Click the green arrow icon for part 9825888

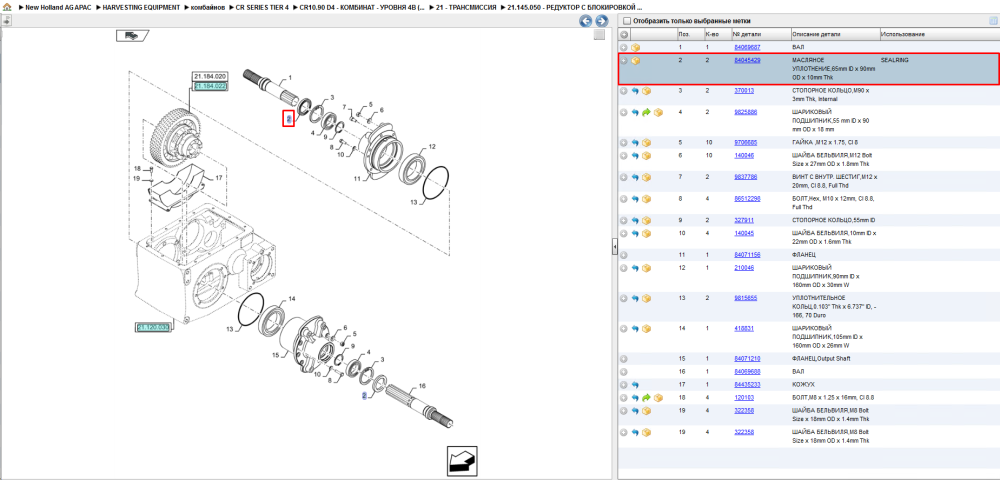point(647,112)
